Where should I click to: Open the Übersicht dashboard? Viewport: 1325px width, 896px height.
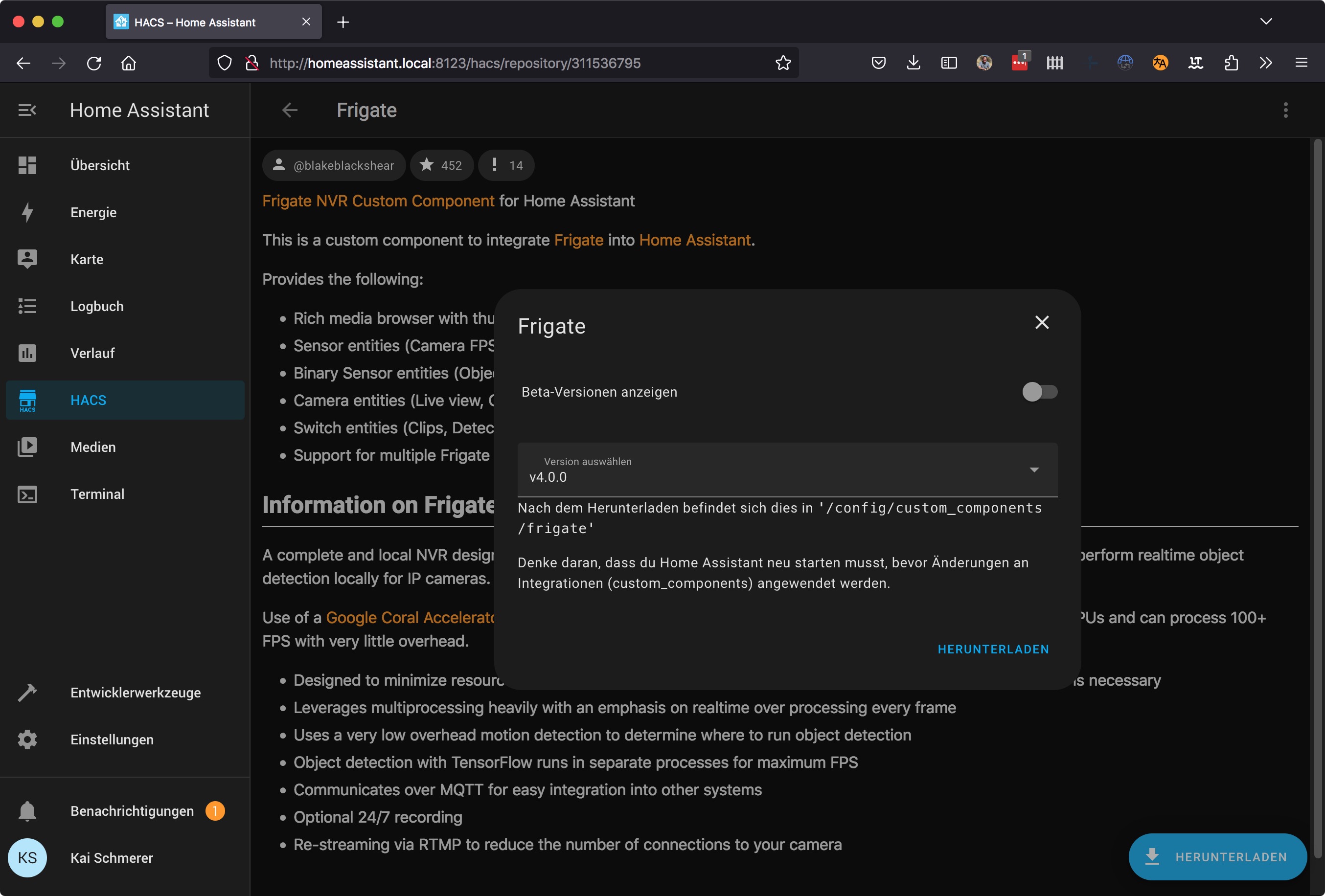(100, 165)
